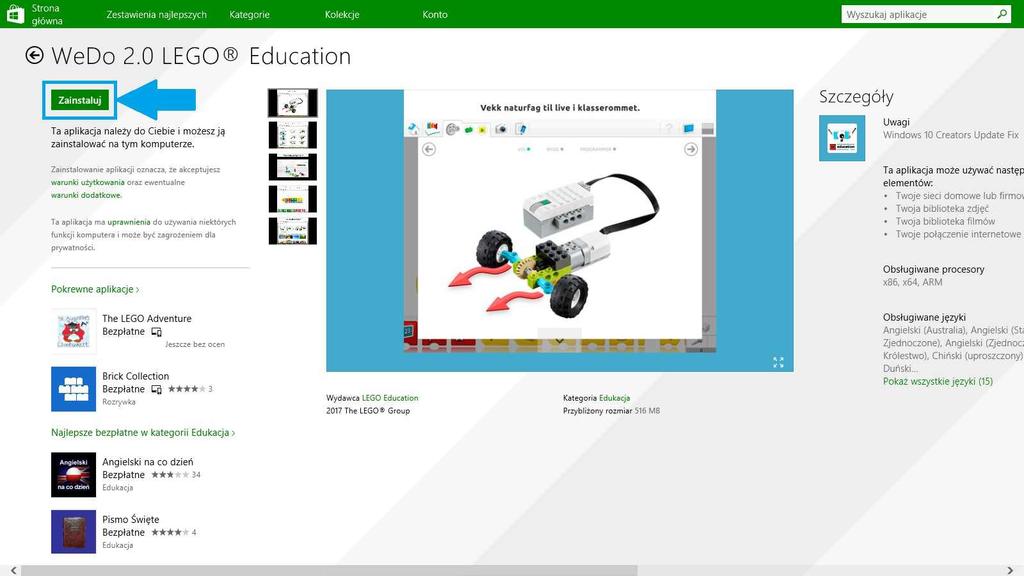Screen dimensions: 1024x576
Task: Open the Brick Collection app icon
Action: click(73, 389)
